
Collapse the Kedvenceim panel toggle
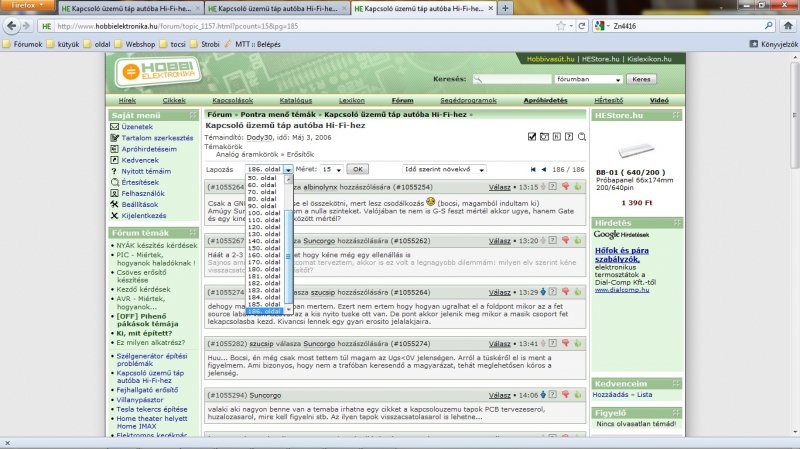pos(677,383)
